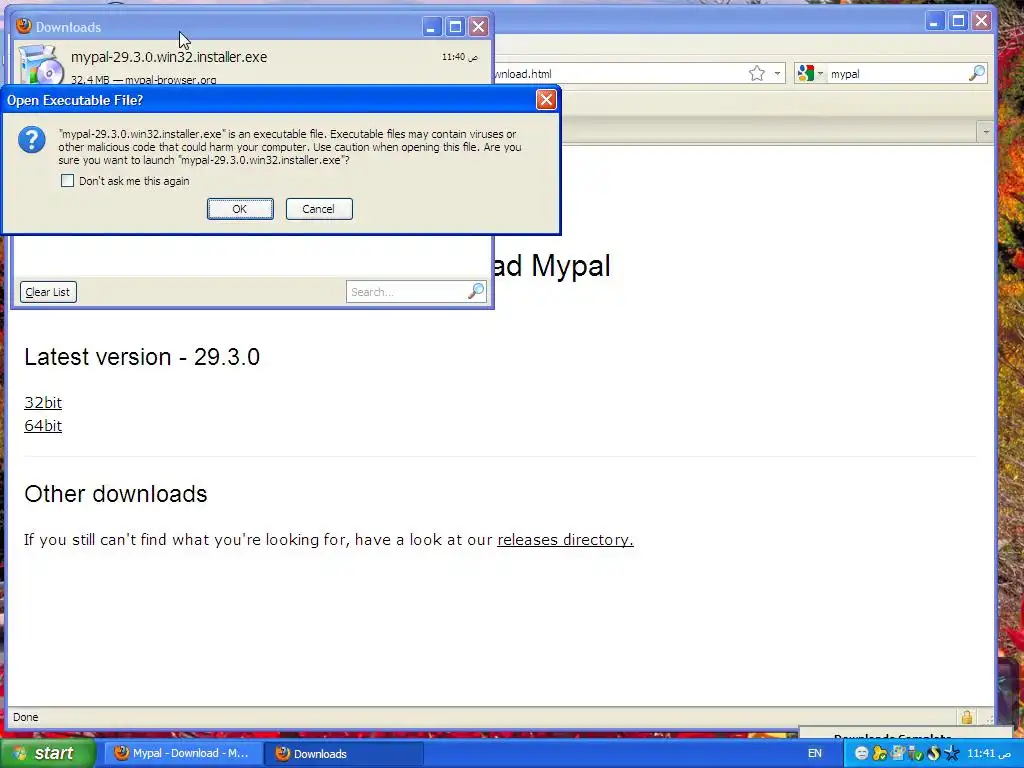This screenshot has height=768, width=1024.
Task: Minimize the Downloads window
Action: (430, 27)
